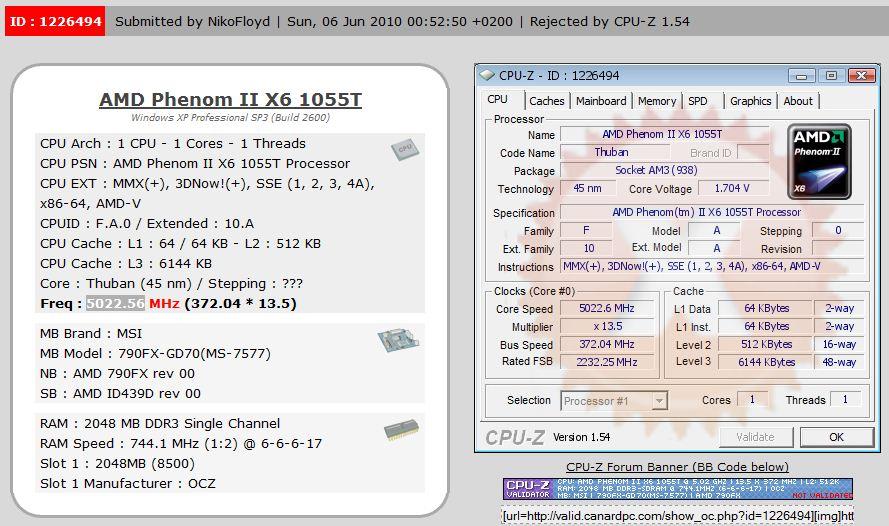Click the Core Speed value 5022.6 MHz
Image resolution: width=889 pixels, height=526 pixels.
click(x=607, y=308)
